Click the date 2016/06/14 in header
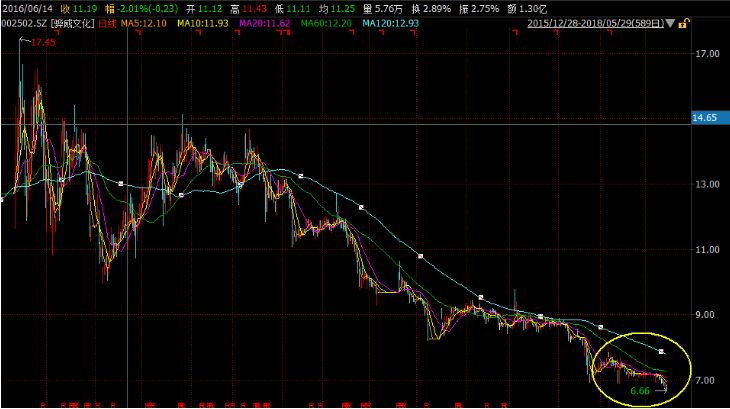 27,8
